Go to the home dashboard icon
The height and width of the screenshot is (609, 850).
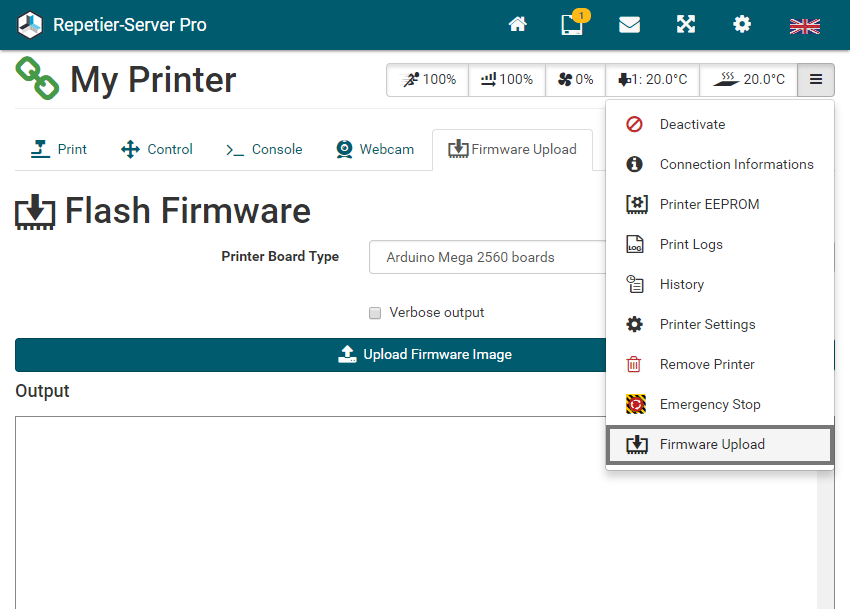pos(517,24)
